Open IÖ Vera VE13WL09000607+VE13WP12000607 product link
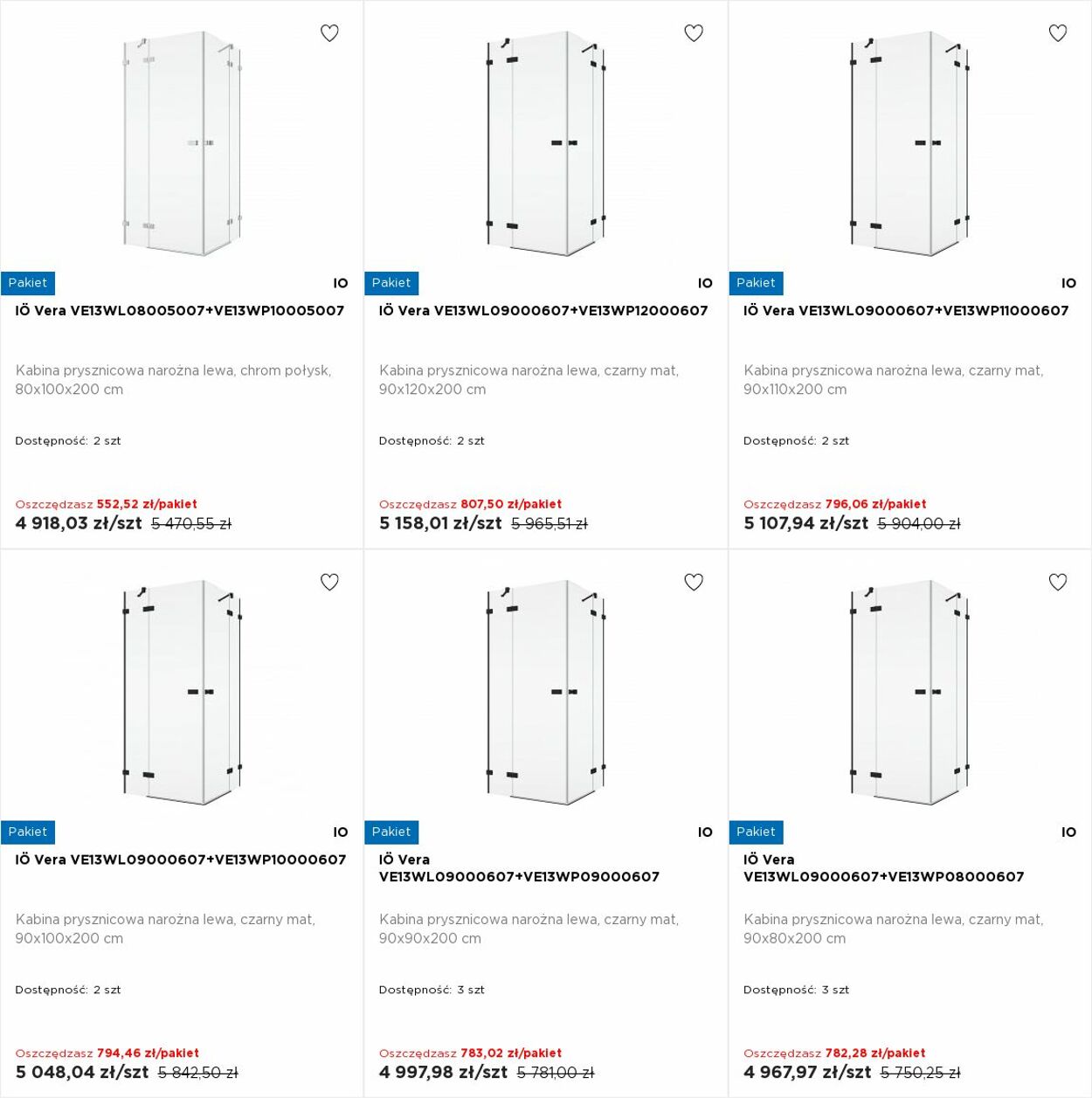Screen dimensions: 1092x1098 coord(543,311)
